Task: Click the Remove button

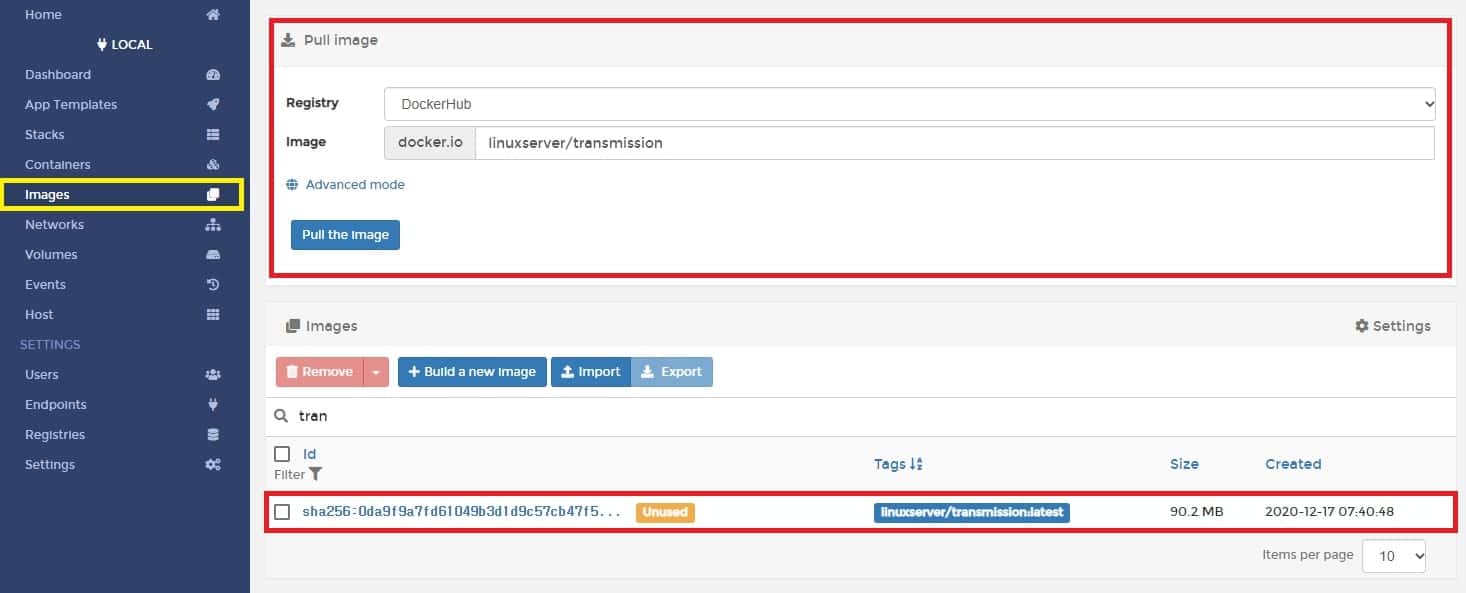Action: coord(320,372)
